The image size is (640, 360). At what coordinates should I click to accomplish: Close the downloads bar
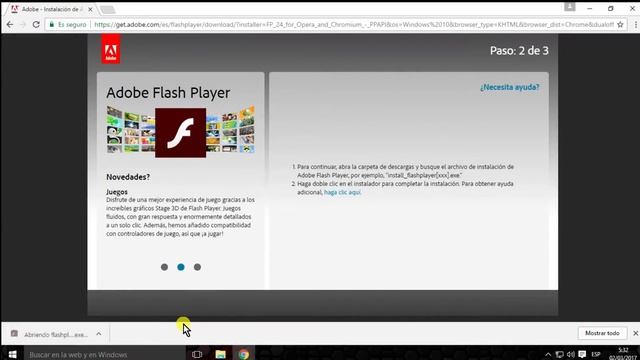point(636,333)
